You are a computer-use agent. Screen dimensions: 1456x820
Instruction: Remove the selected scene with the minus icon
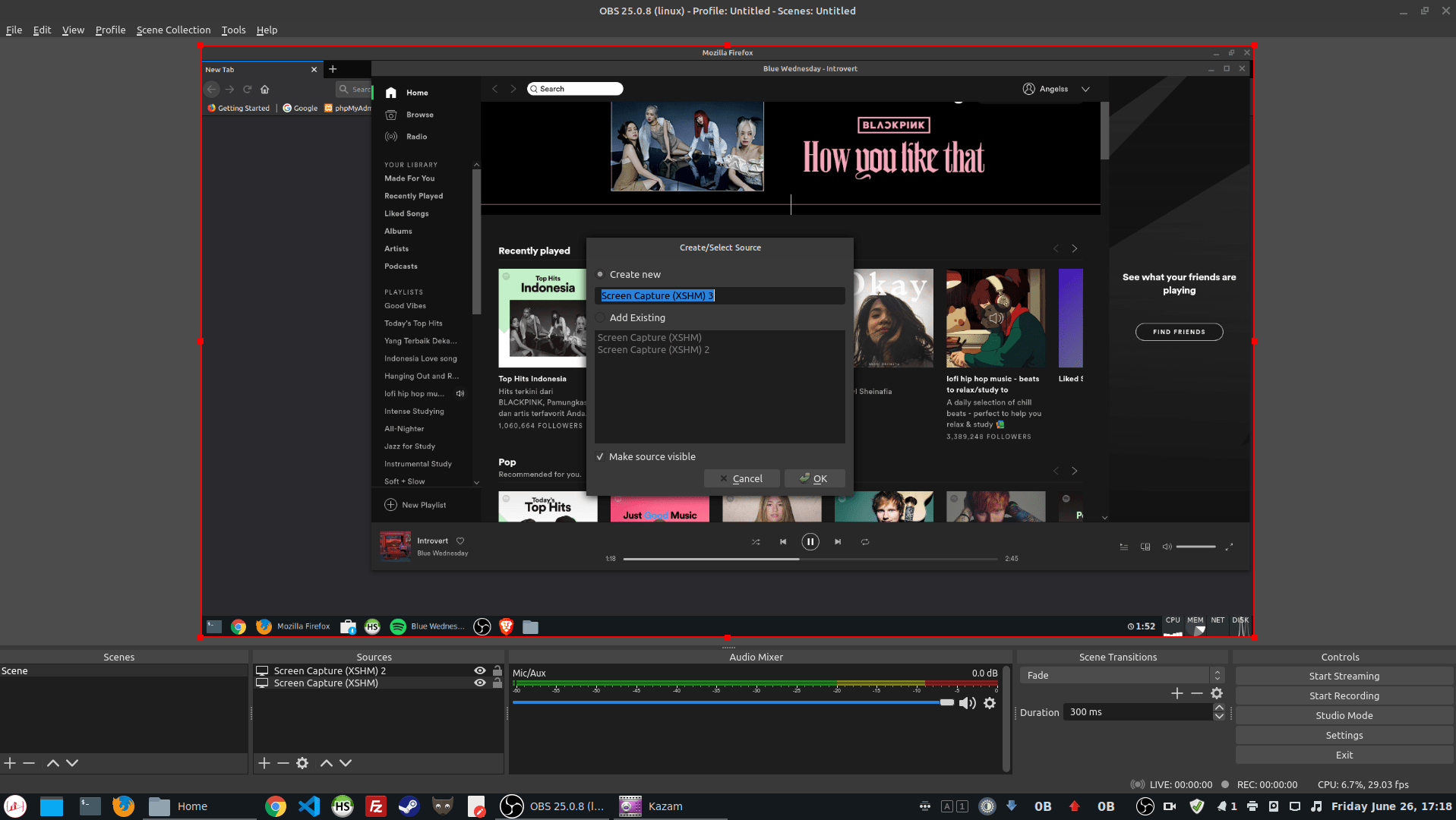(29, 763)
